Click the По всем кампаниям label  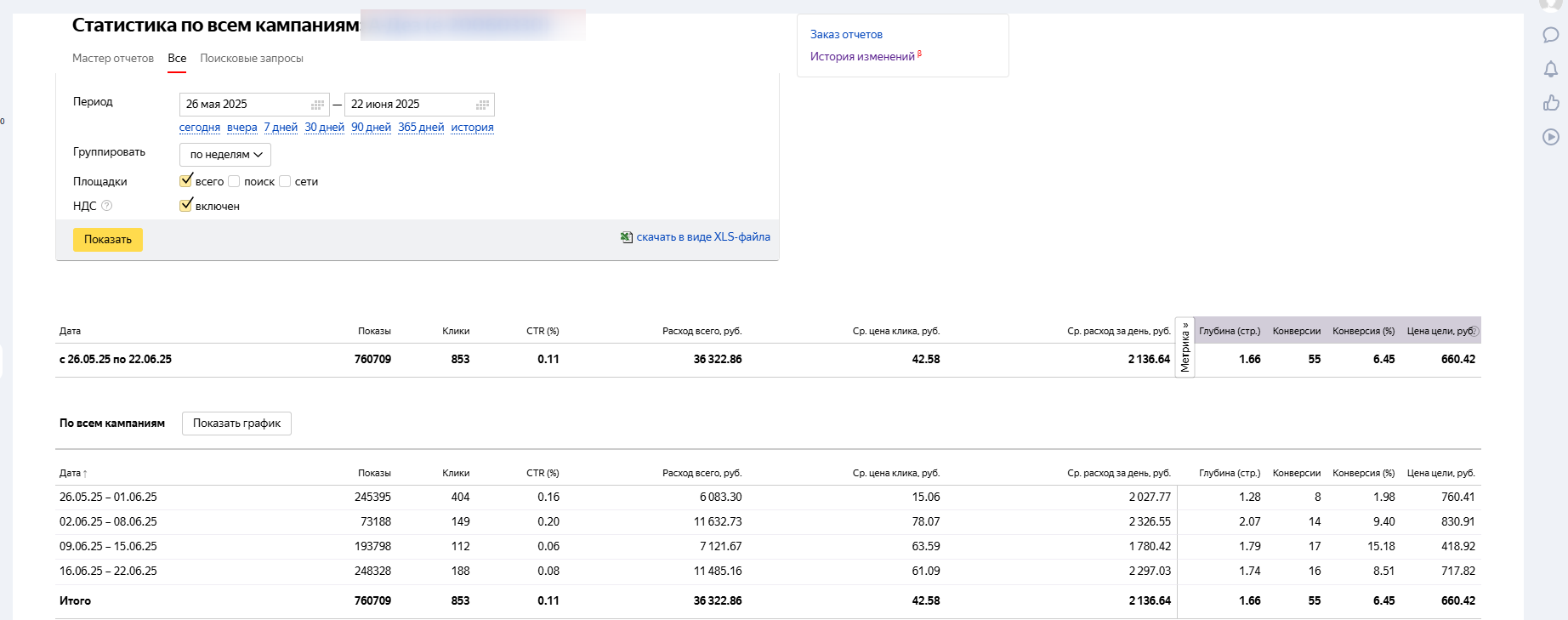[112, 424]
